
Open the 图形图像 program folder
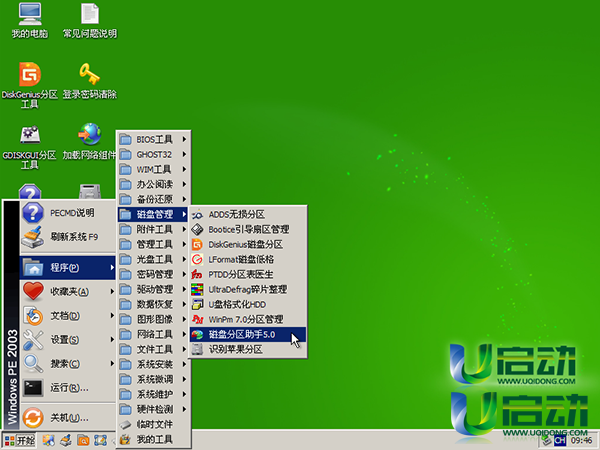click(153, 319)
